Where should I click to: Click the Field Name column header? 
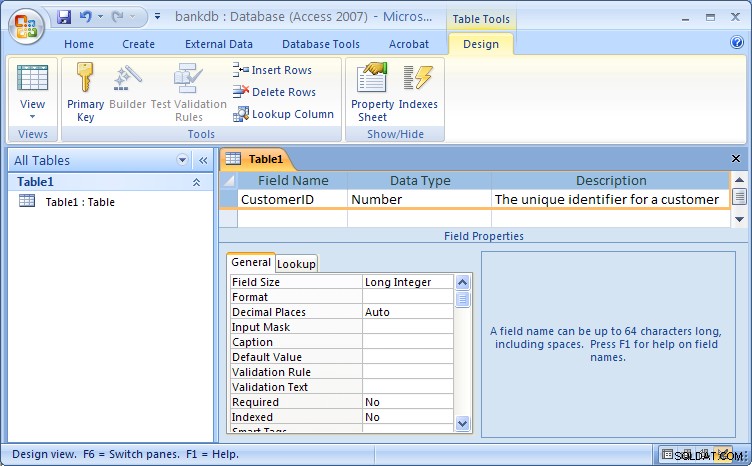click(x=293, y=180)
